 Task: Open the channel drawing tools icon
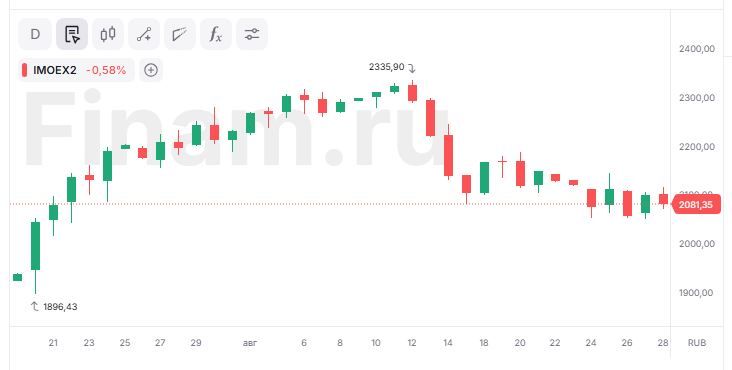180,34
